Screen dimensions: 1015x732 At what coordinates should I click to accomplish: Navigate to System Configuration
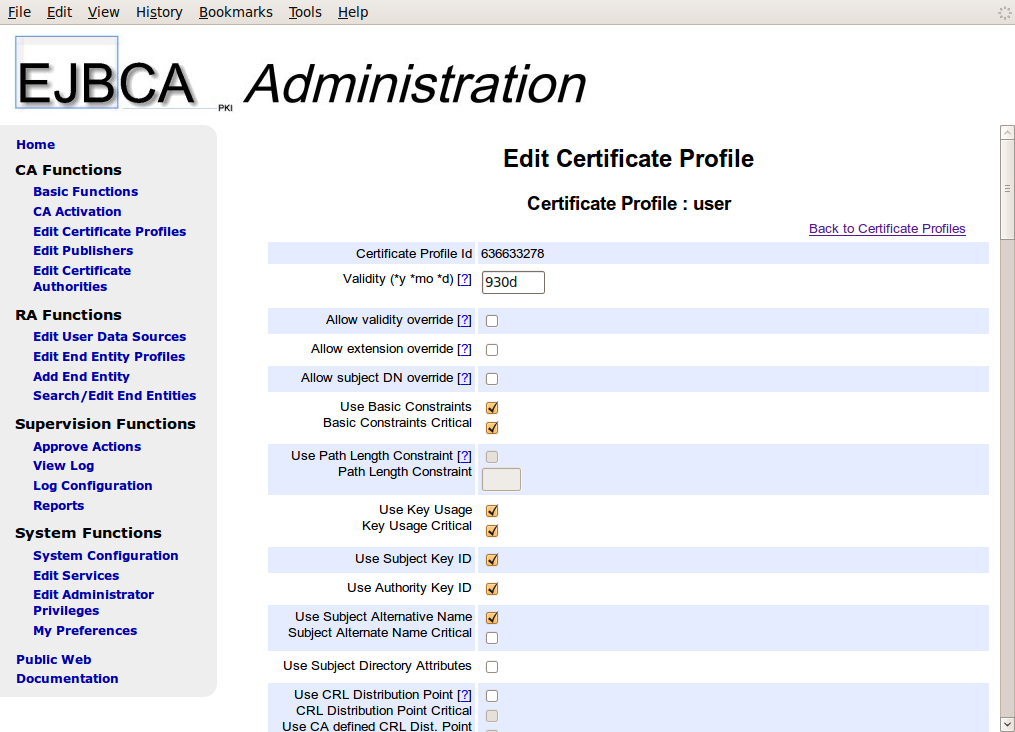(105, 556)
